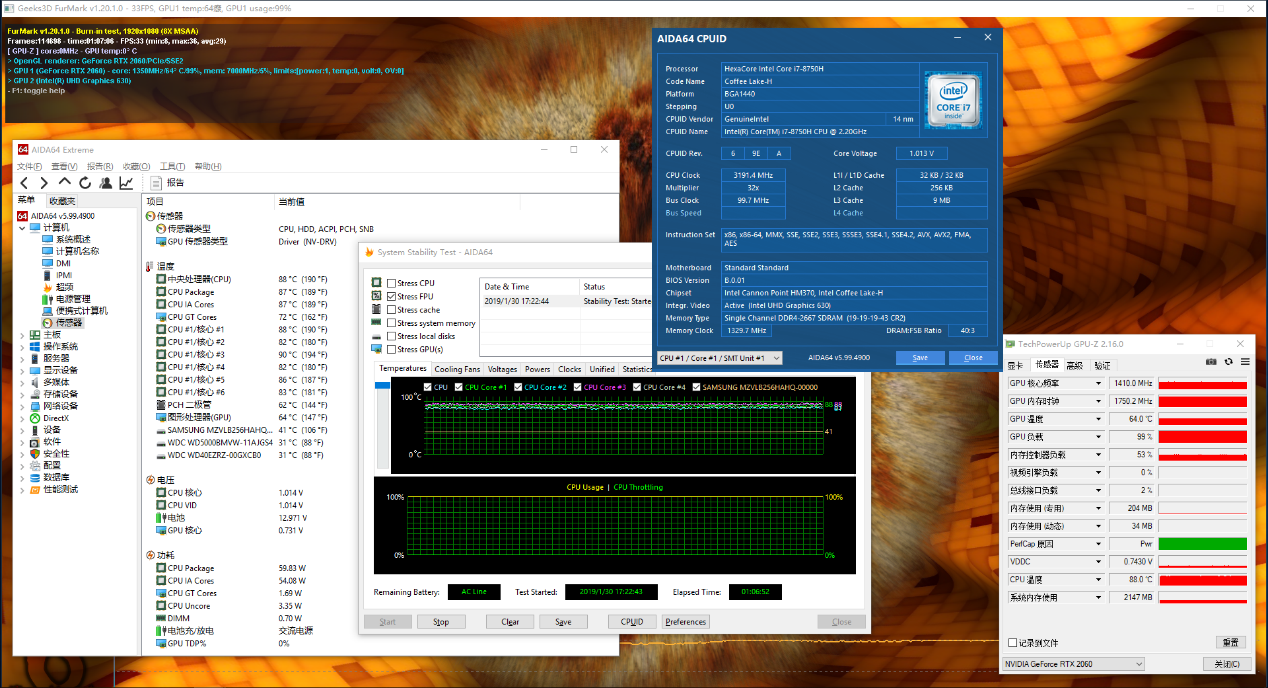Viewport: 1268px width, 688px height.
Task: Switch to the Cooling Fans tab
Action: pyautogui.click(x=457, y=369)
